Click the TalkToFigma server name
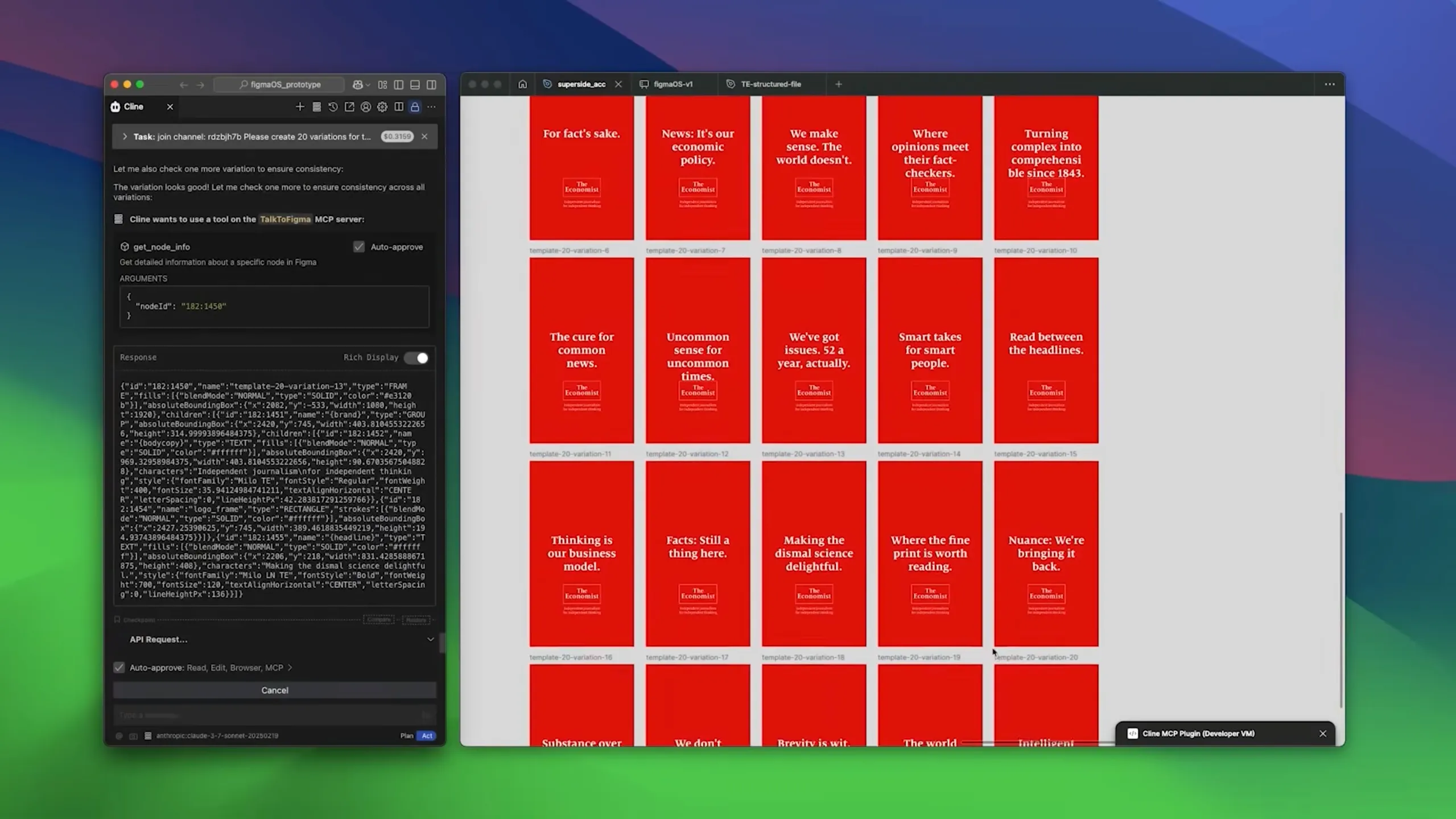 point(285,219)
